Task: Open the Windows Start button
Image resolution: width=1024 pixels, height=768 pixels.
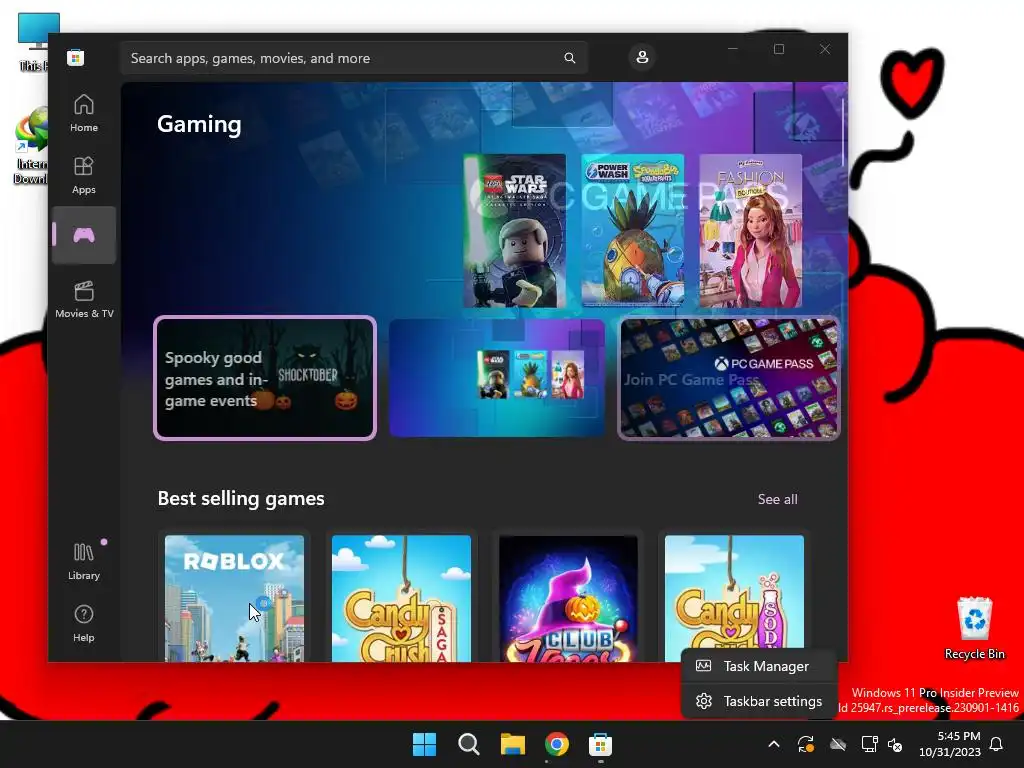Action: [424, 744]
